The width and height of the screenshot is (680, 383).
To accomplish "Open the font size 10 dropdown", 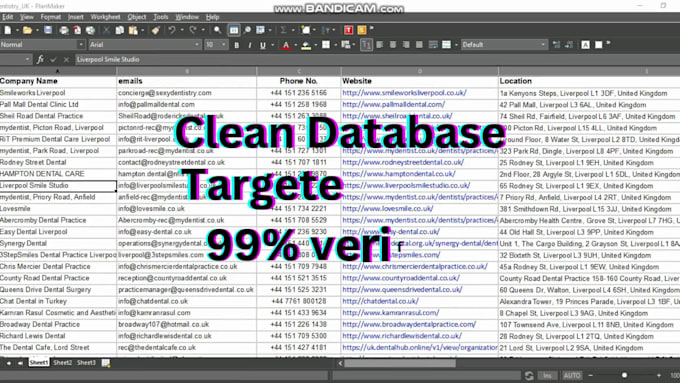I will click(224, 45).
